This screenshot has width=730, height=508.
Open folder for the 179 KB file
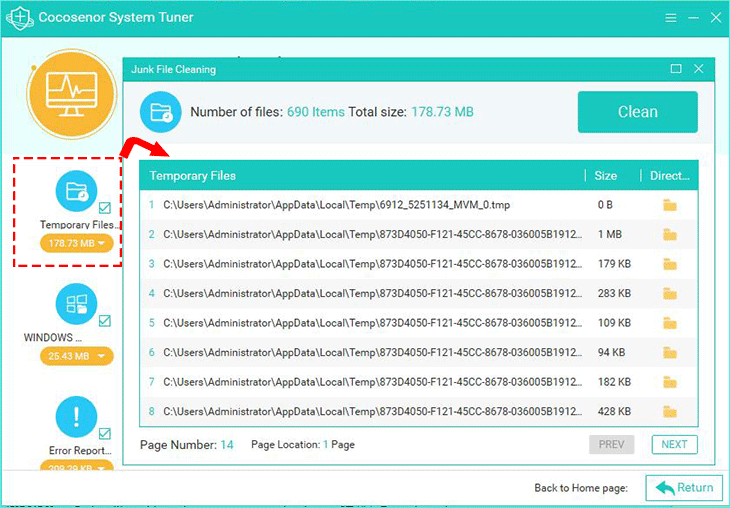669,264
